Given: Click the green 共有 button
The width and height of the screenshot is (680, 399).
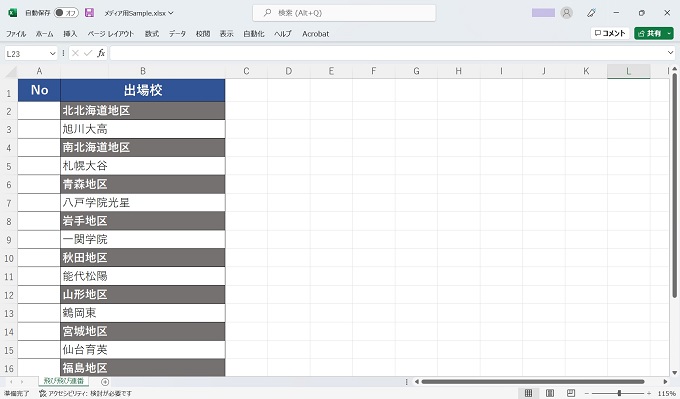Looking at the screenshot, I should [649, 33].
